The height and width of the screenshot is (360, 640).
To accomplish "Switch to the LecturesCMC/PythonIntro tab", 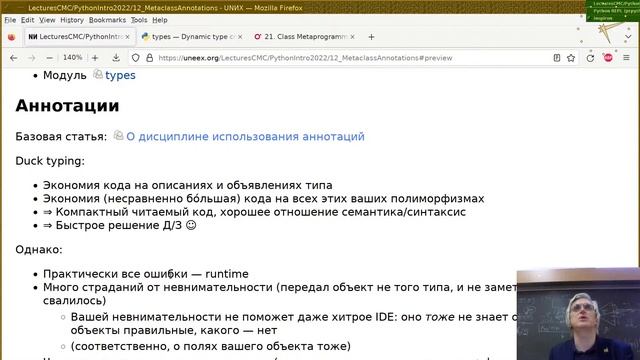I will pos(79,37).
